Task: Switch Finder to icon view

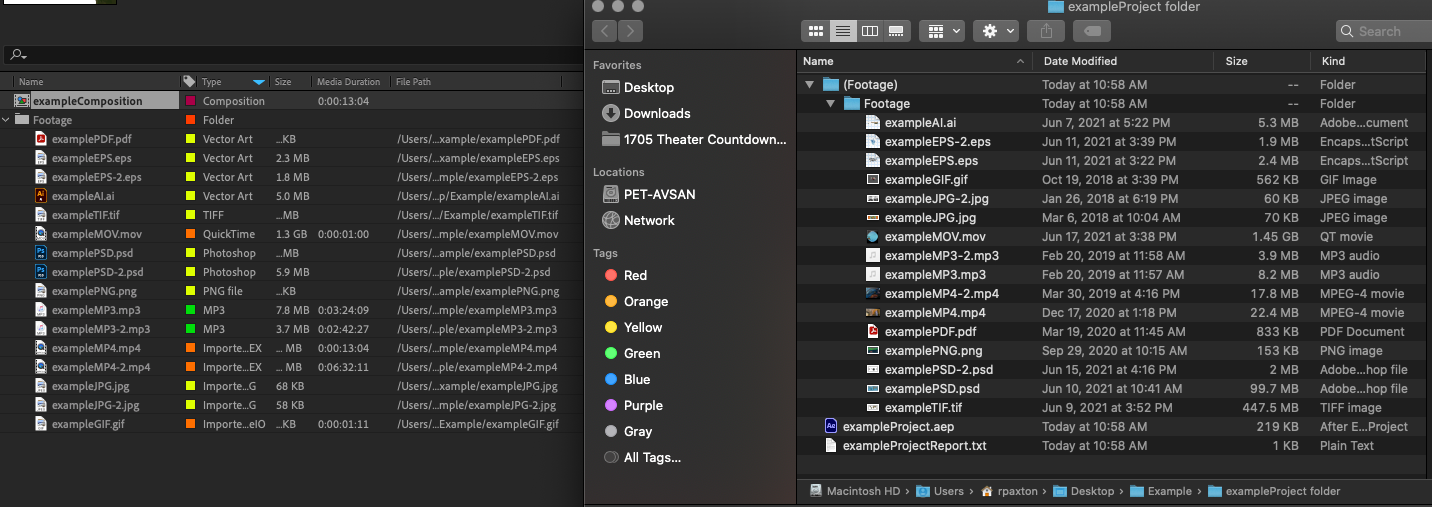Action: tap(814, 31)
